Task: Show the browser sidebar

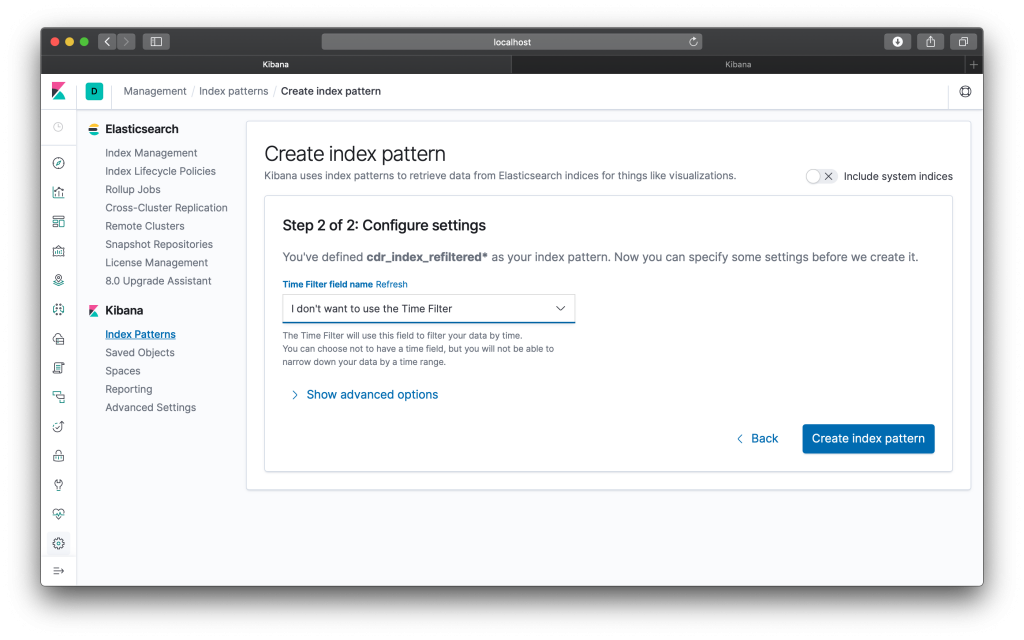Action: click(157, 42)
